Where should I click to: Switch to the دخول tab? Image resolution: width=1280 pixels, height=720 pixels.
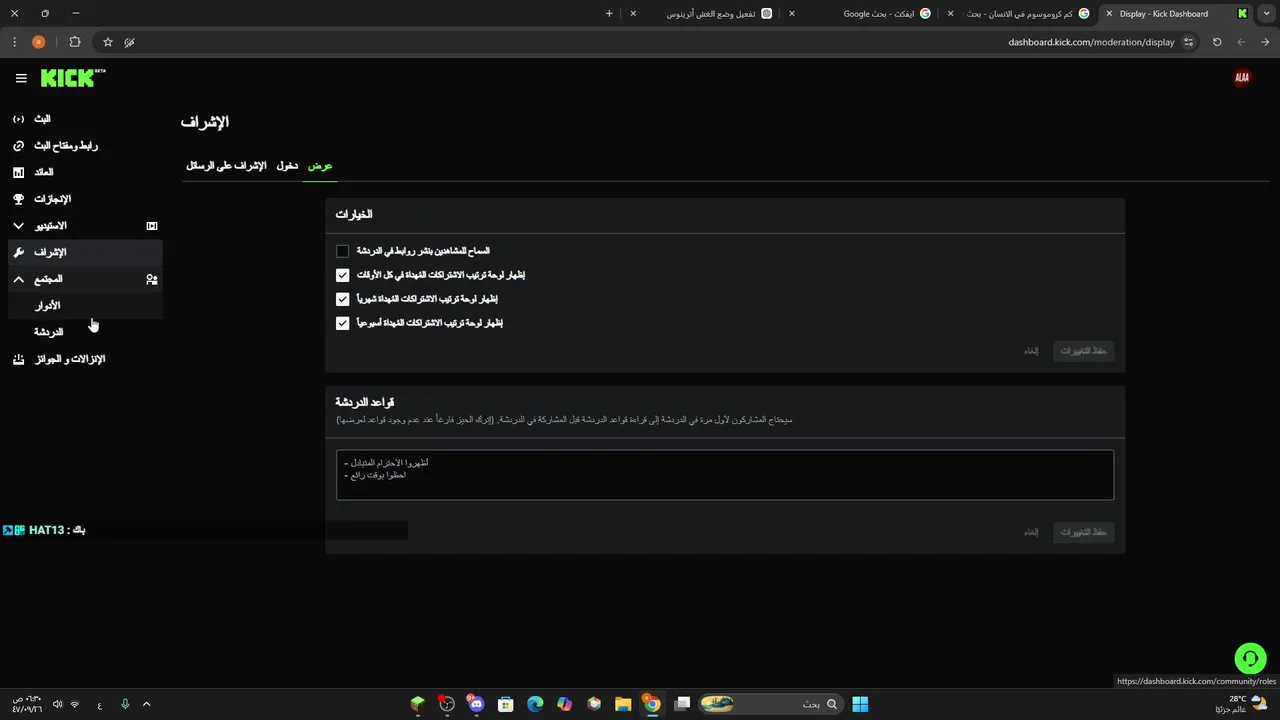click(x=287, y=166)
